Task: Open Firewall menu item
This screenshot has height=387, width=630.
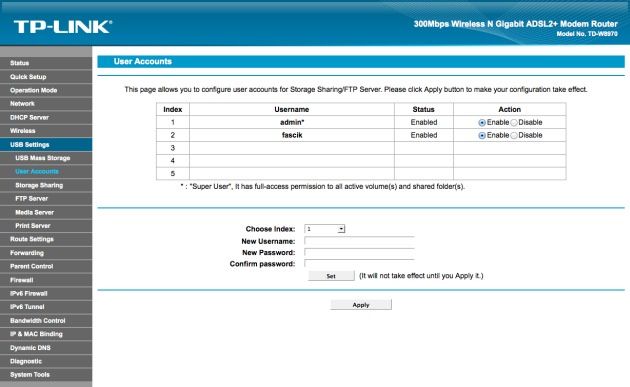Action: click(46, 280)
